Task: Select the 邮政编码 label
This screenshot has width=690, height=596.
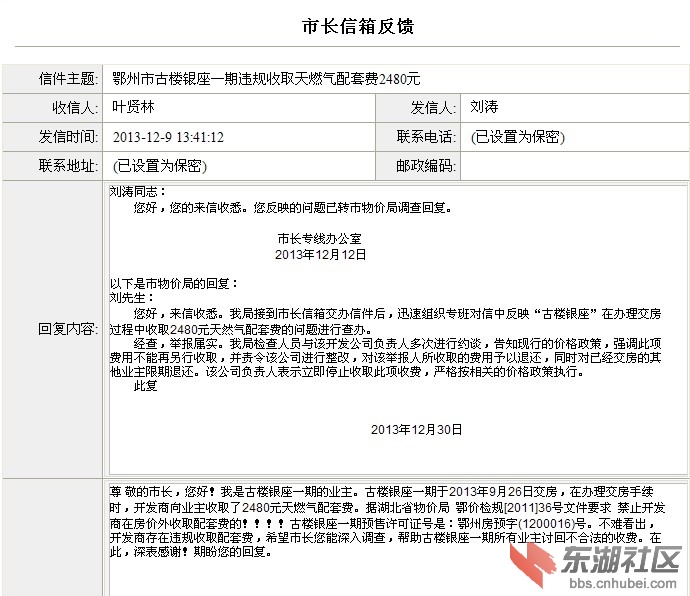Action: pyautogui.click(x=426, y=166)
